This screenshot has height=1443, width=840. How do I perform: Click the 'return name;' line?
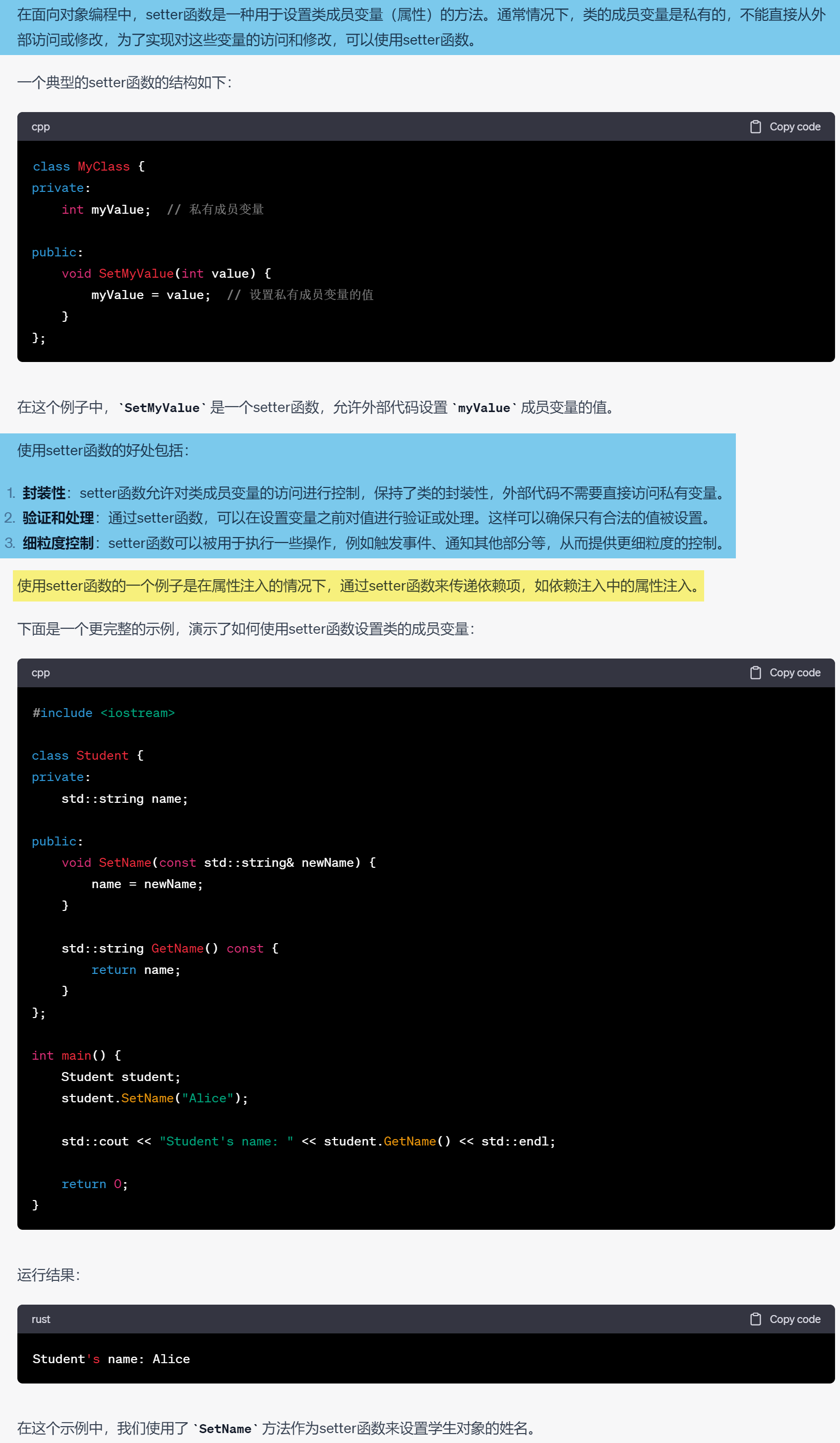136,969
